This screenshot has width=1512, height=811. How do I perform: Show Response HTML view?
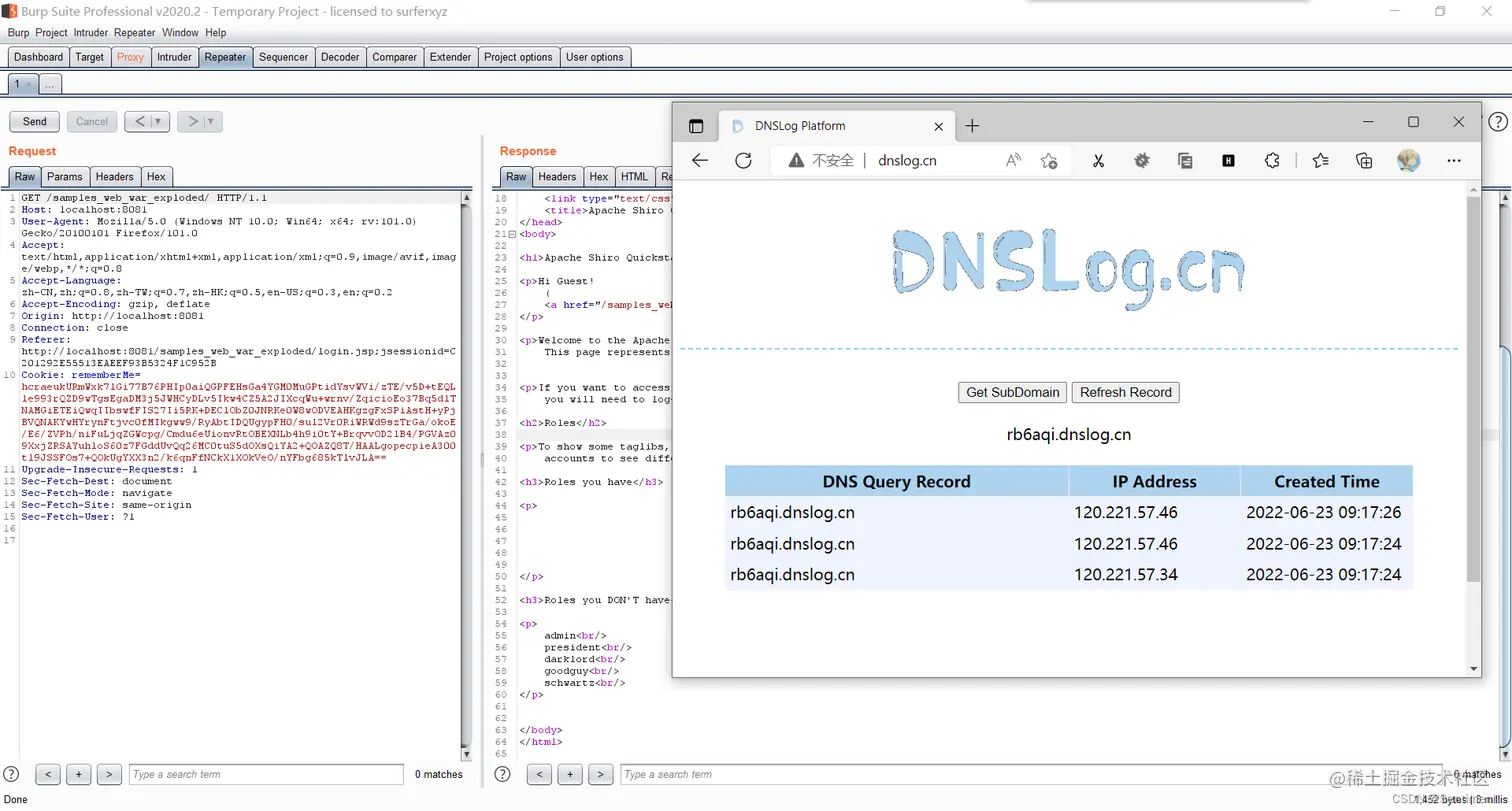(633, 176)
